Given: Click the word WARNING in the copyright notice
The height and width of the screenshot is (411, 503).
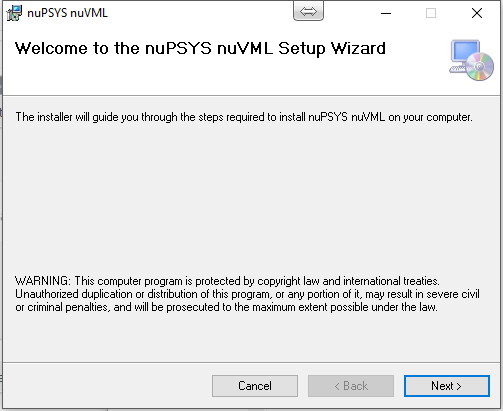Looking at the screenshot, I should click(x=42, y=281).
